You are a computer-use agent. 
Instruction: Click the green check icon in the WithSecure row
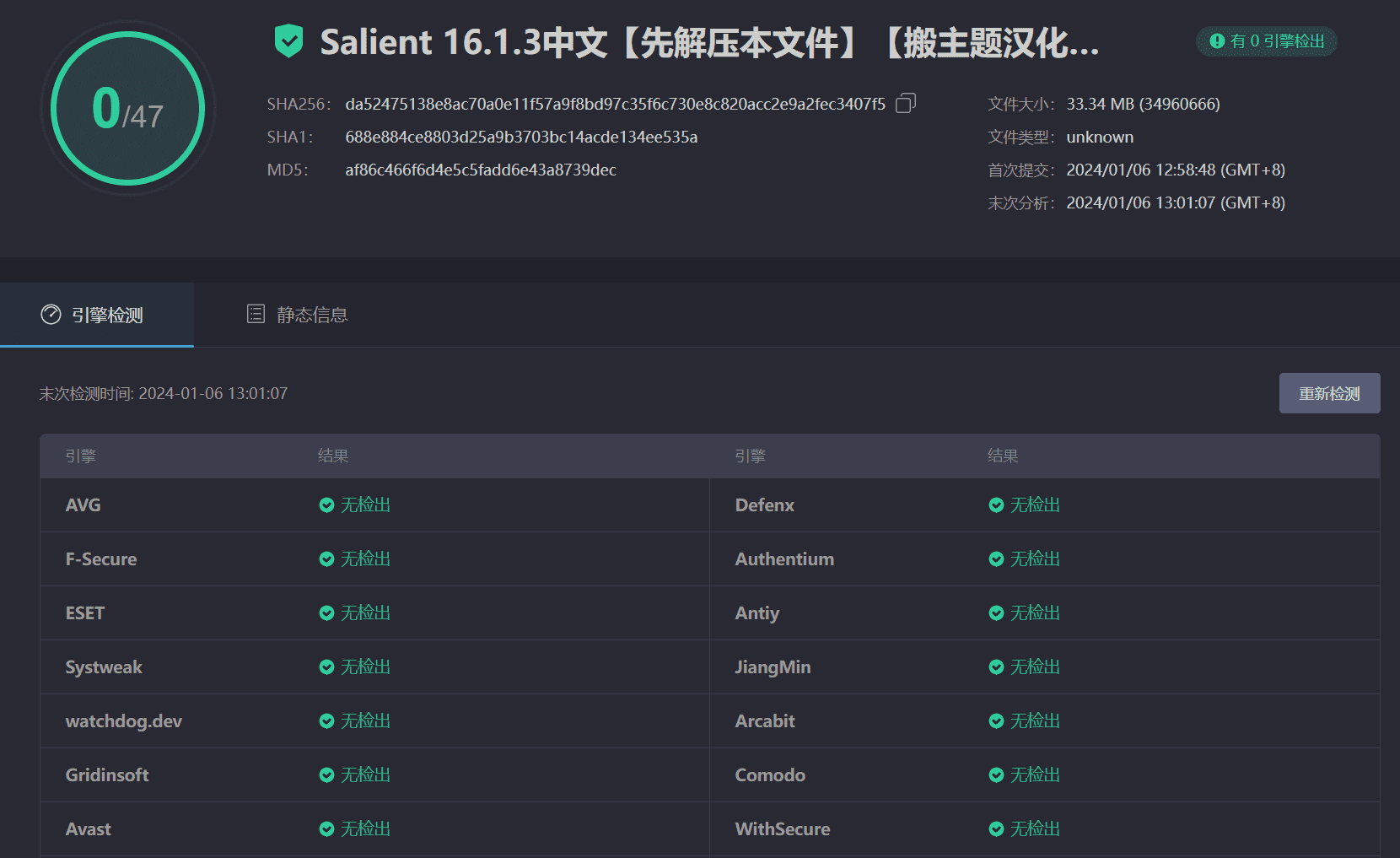click(996, 829)
